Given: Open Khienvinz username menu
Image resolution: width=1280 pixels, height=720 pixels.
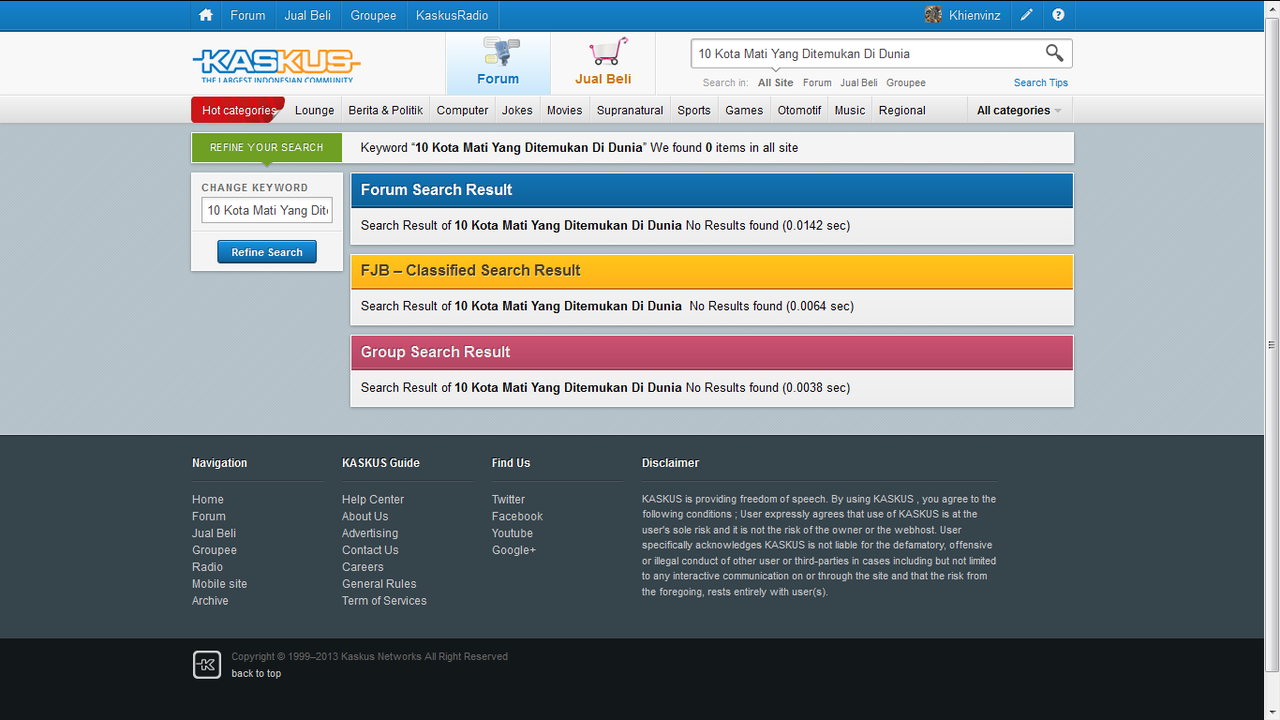Looking at the screenshot, I should click(975, 15).
